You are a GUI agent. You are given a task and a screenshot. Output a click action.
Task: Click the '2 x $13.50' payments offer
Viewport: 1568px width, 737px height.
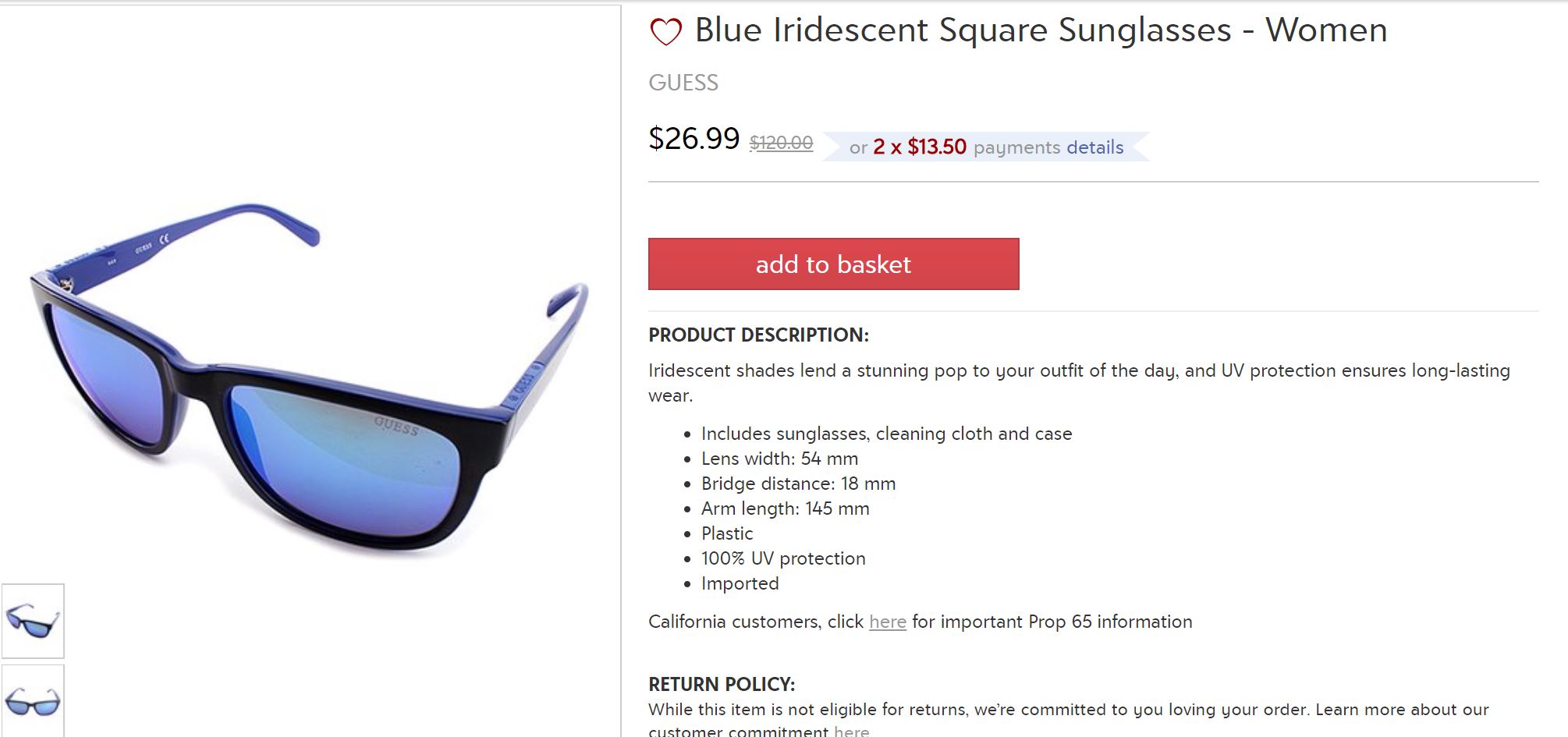(x=919, y=147)
